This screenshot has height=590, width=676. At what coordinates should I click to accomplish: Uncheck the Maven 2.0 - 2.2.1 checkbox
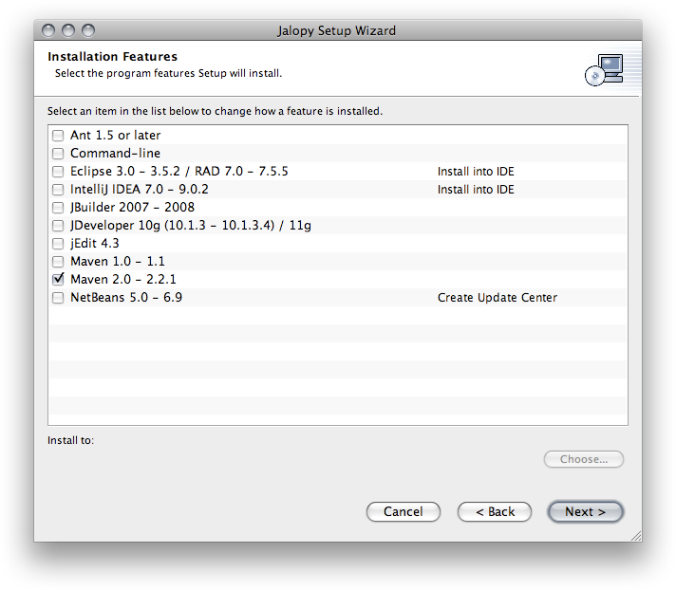[58, 279]
